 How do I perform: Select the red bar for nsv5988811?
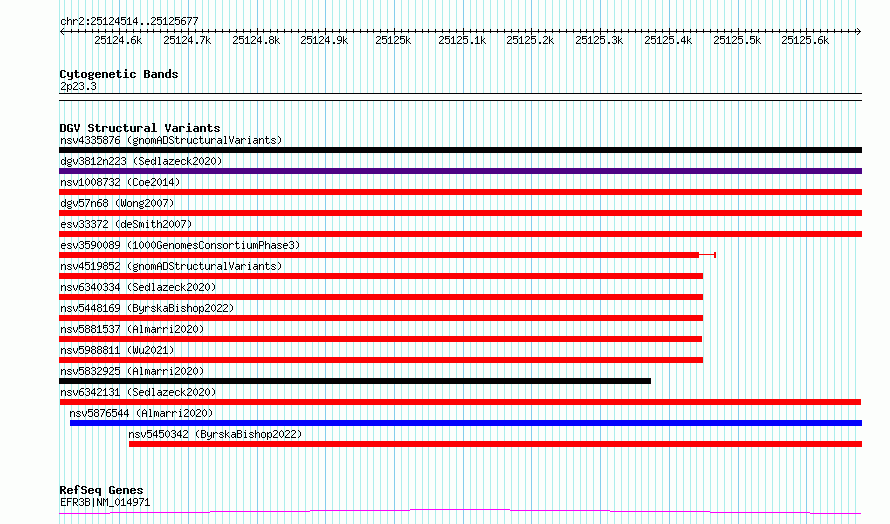click(381, 360)
